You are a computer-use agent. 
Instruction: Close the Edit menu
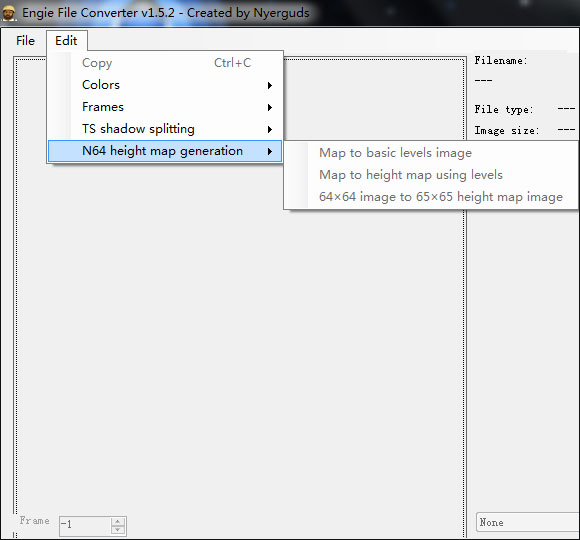[x=67, y=41]
